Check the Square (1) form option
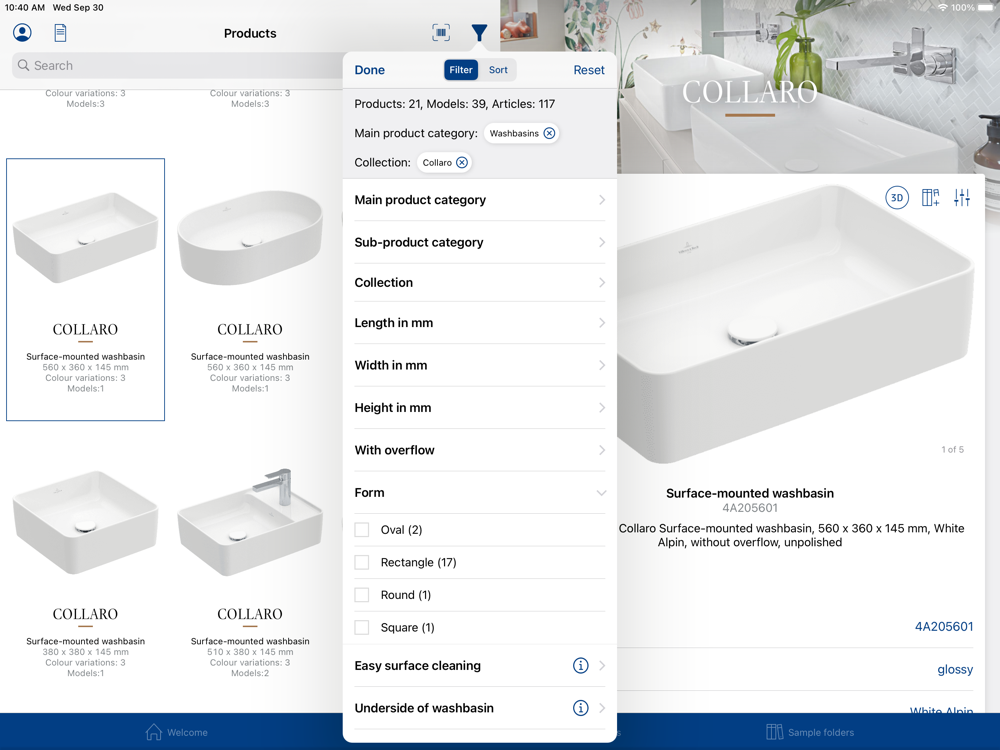The image size is (1000, 750). coord(362,628)
